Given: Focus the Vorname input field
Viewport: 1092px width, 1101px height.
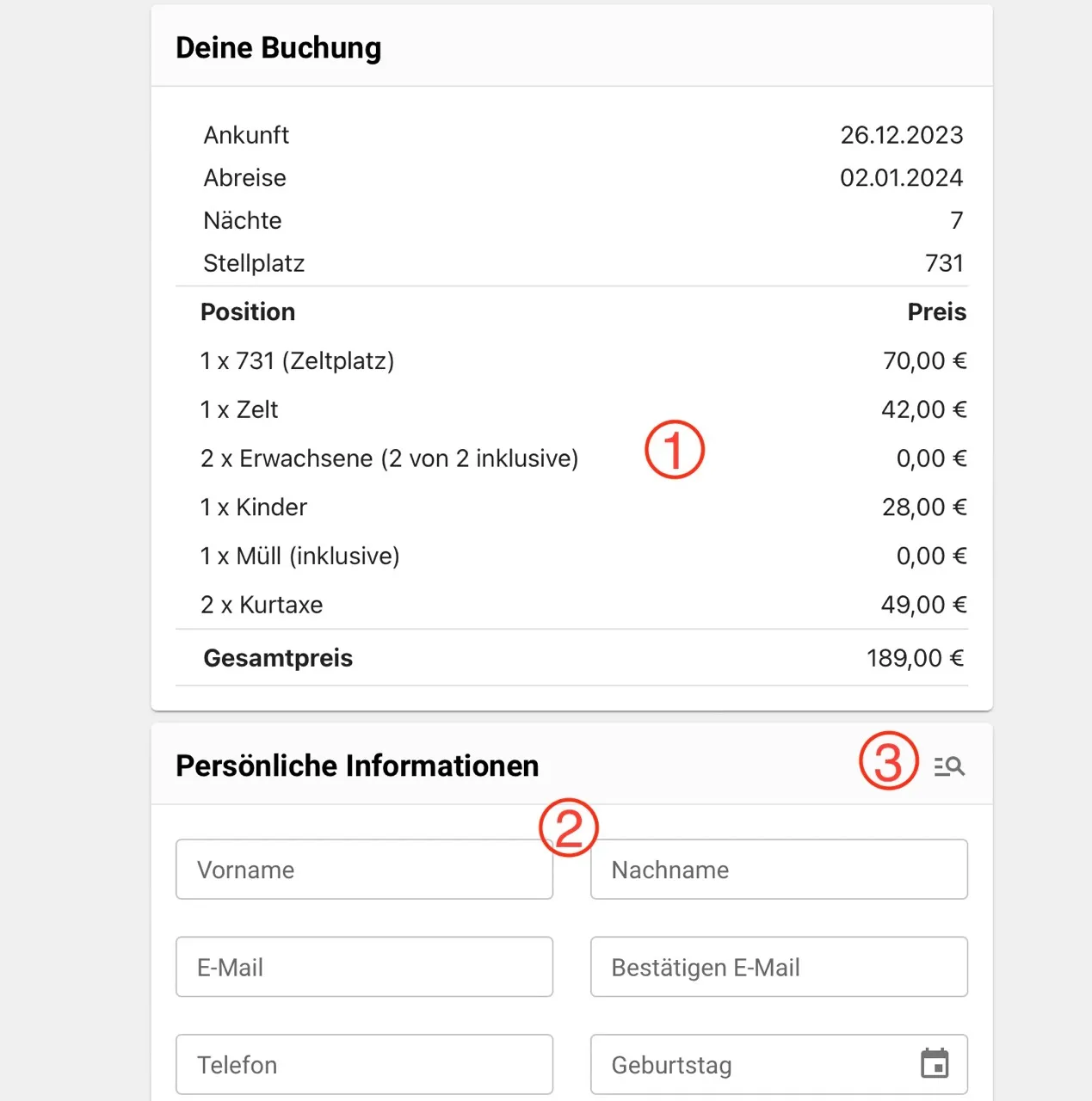Looking at the screenshot, I should 364,870.
